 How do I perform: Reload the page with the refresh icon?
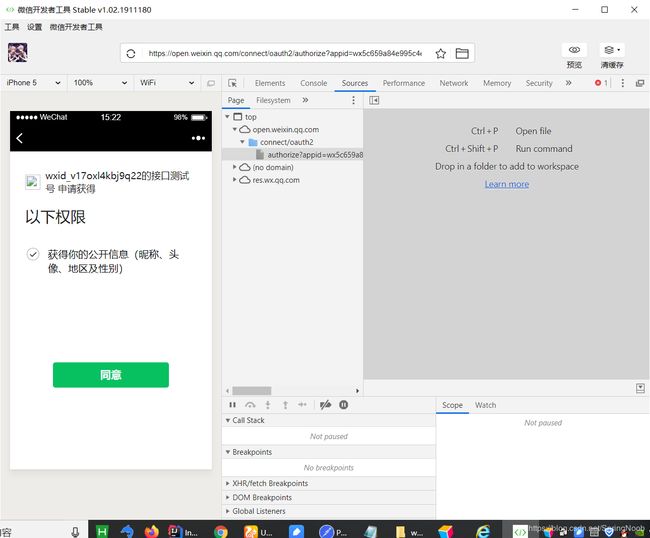(131, 53)
